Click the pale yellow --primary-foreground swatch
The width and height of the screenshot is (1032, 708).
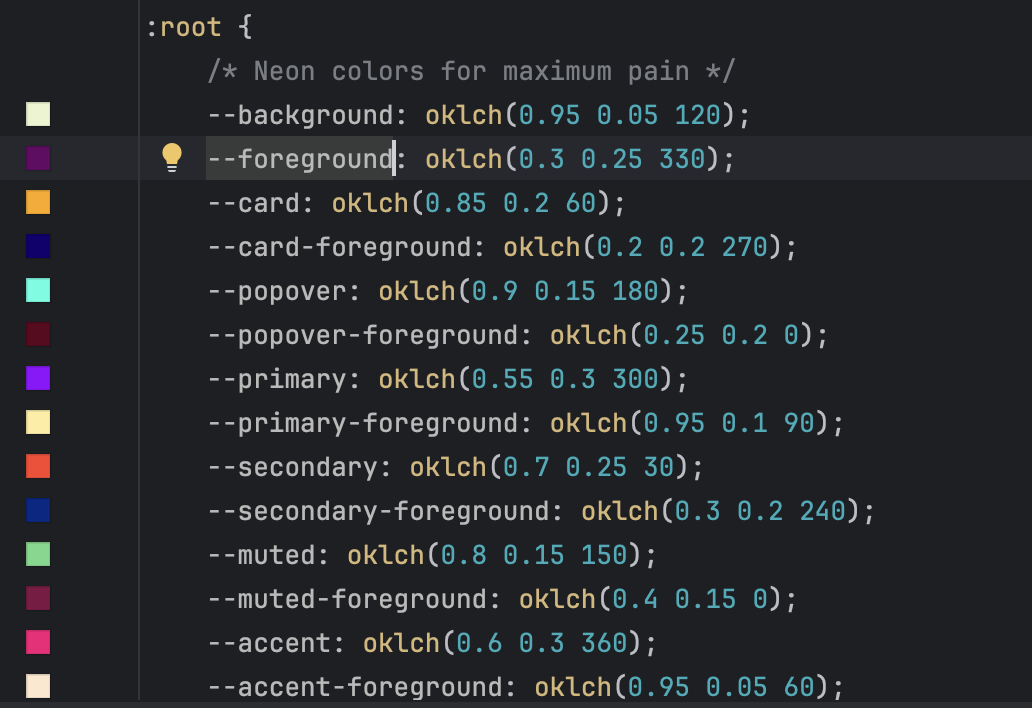38,422
